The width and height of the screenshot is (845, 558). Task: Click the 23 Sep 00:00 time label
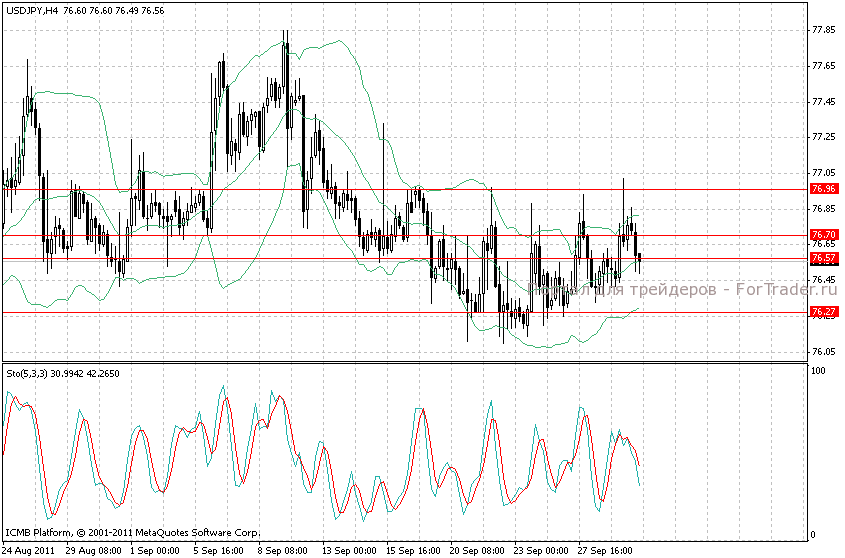click(x=542, y=550)
